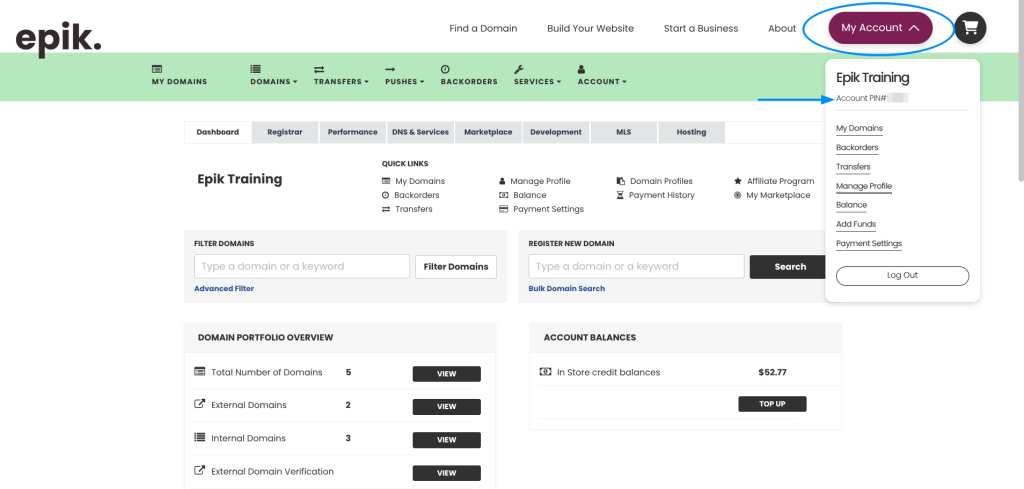Expand the SERVICES dropdown menu
This screenshot has height=489, width=1024.
click(x=537, y=82)
